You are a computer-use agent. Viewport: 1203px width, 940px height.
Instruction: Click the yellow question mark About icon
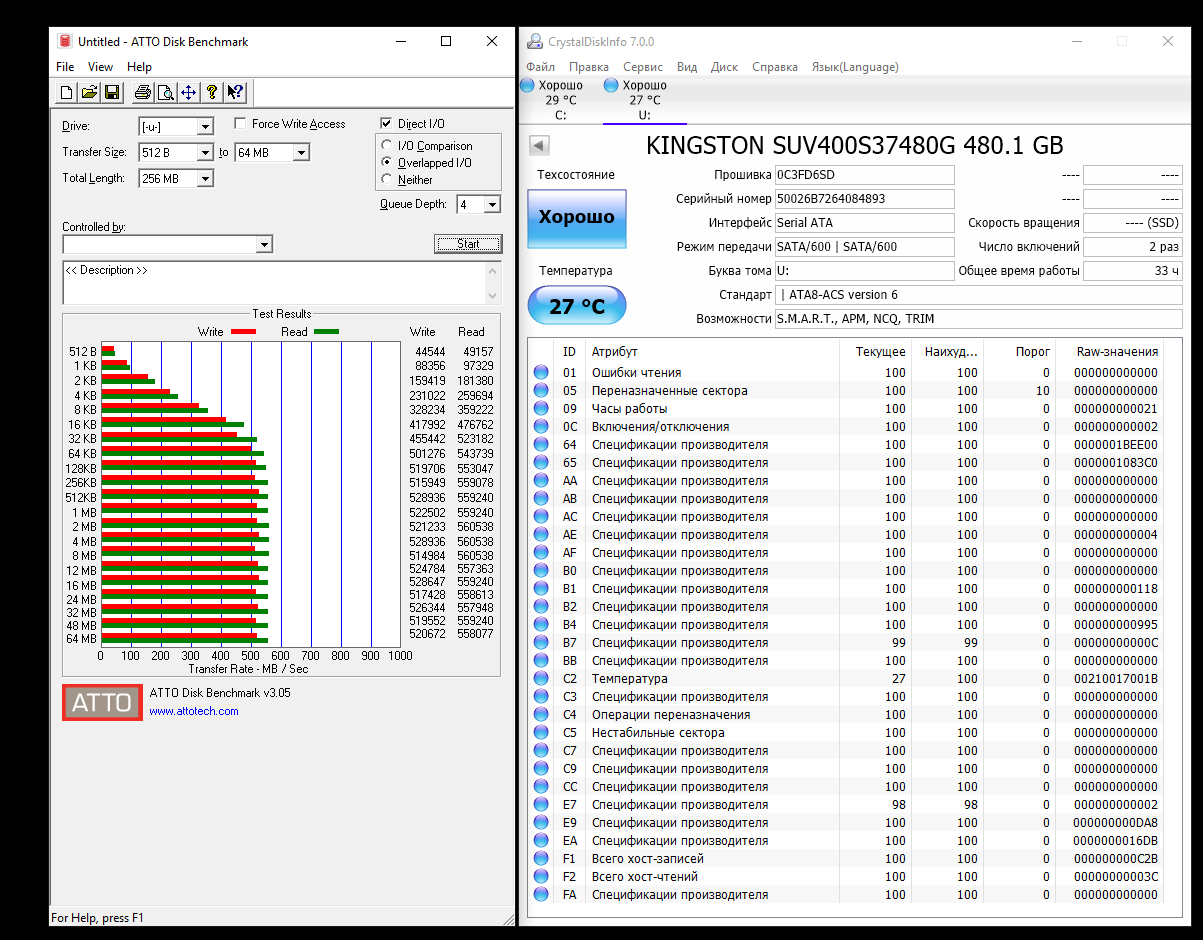[x=211, y=93]
